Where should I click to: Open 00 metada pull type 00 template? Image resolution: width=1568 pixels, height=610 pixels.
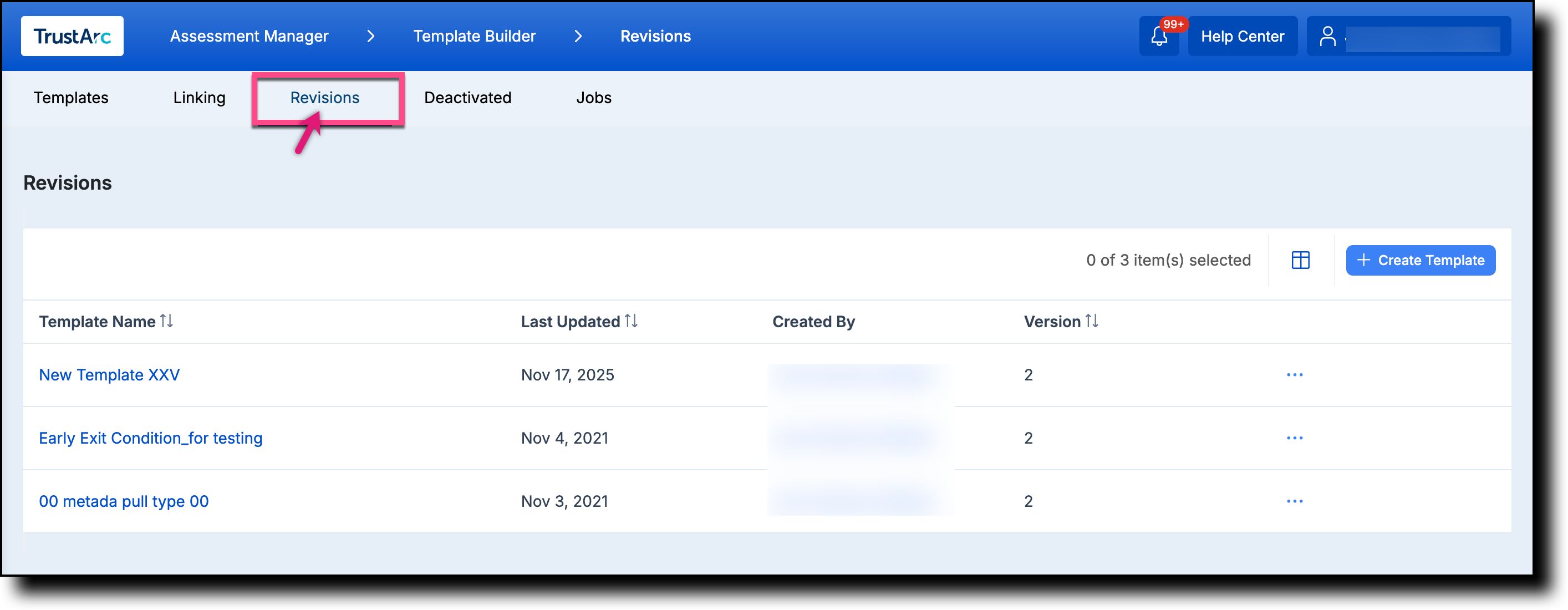124,502
